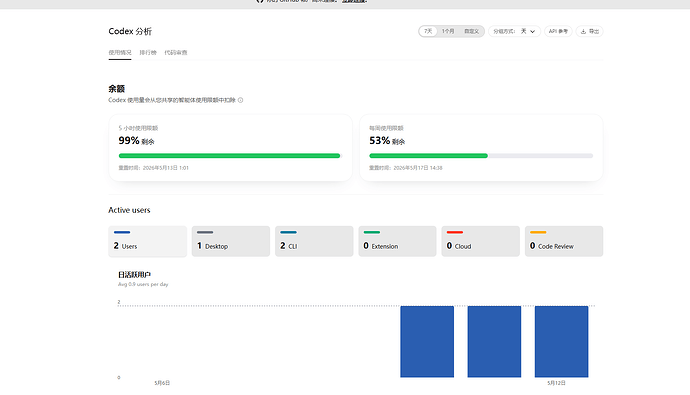Click the leftmost blue bar in the chart

427,341
